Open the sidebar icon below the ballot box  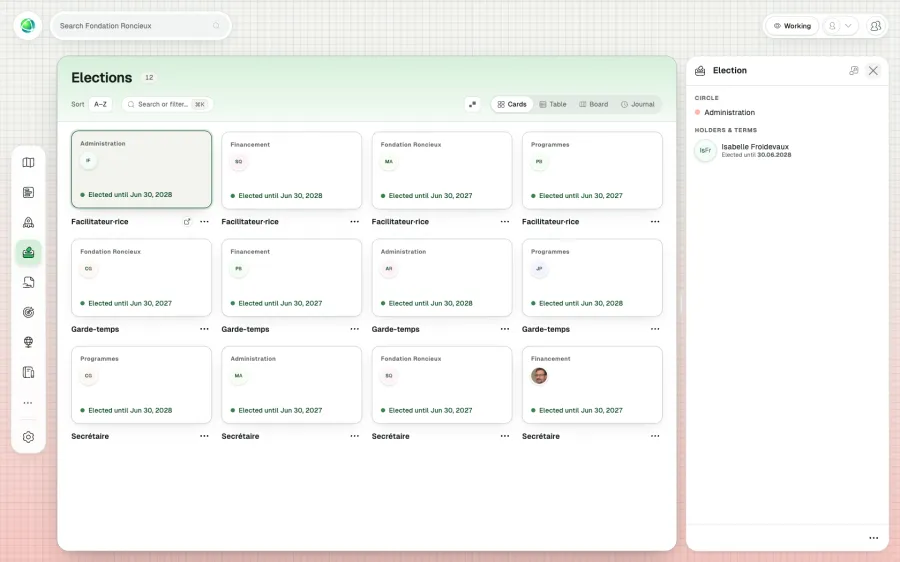28,282
